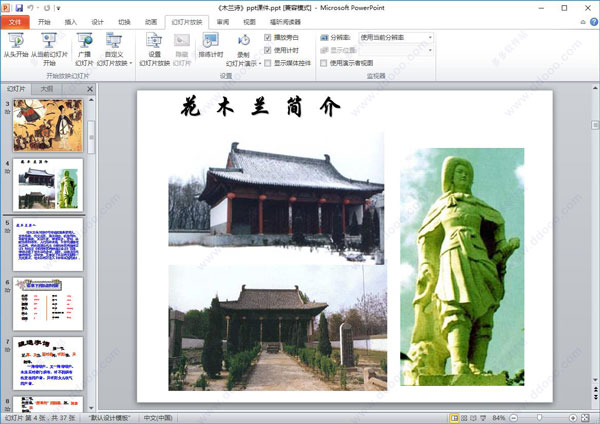Click zoom slider handle in status bar
The image size is (600, 424).
(x=539, y=418)
